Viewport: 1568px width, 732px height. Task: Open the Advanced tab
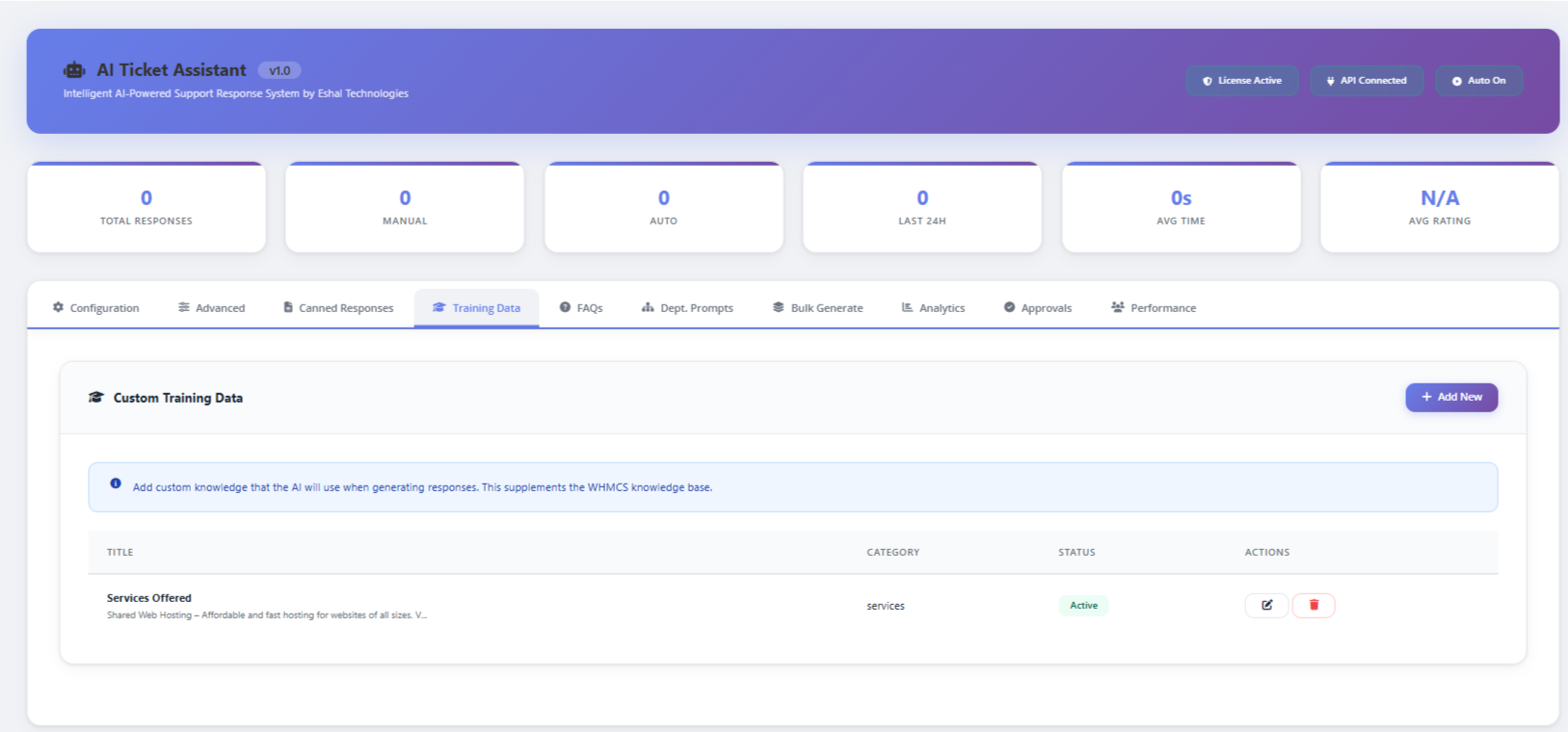coord(211,308)
